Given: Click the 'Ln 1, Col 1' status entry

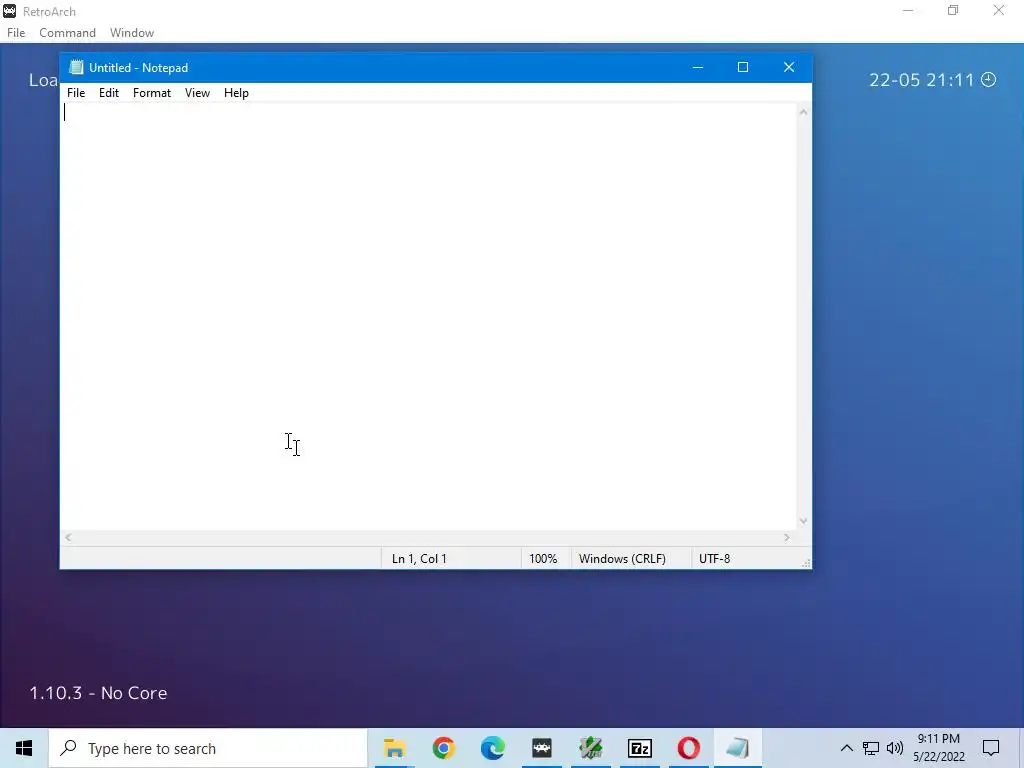Looking at the screenshot, I should coord(419,558).
